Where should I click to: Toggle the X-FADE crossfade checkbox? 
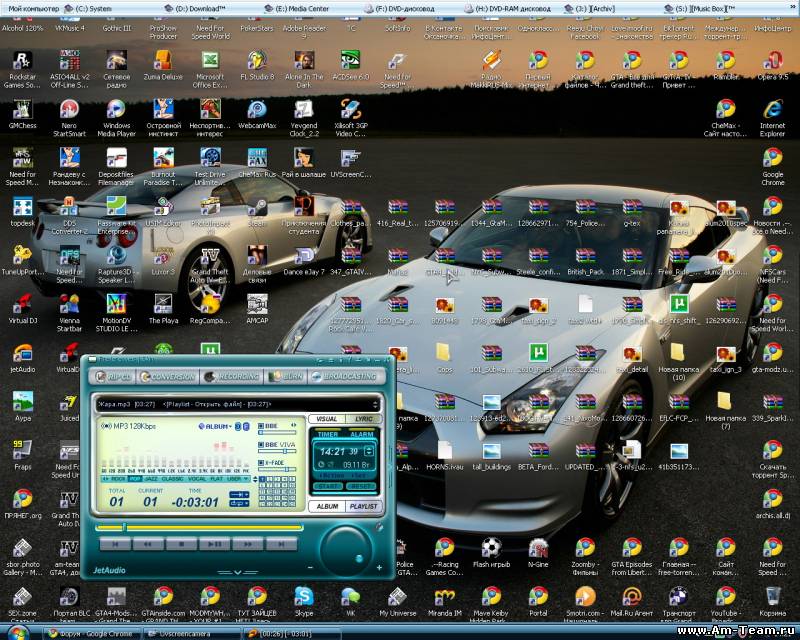(x=261, y=462)
